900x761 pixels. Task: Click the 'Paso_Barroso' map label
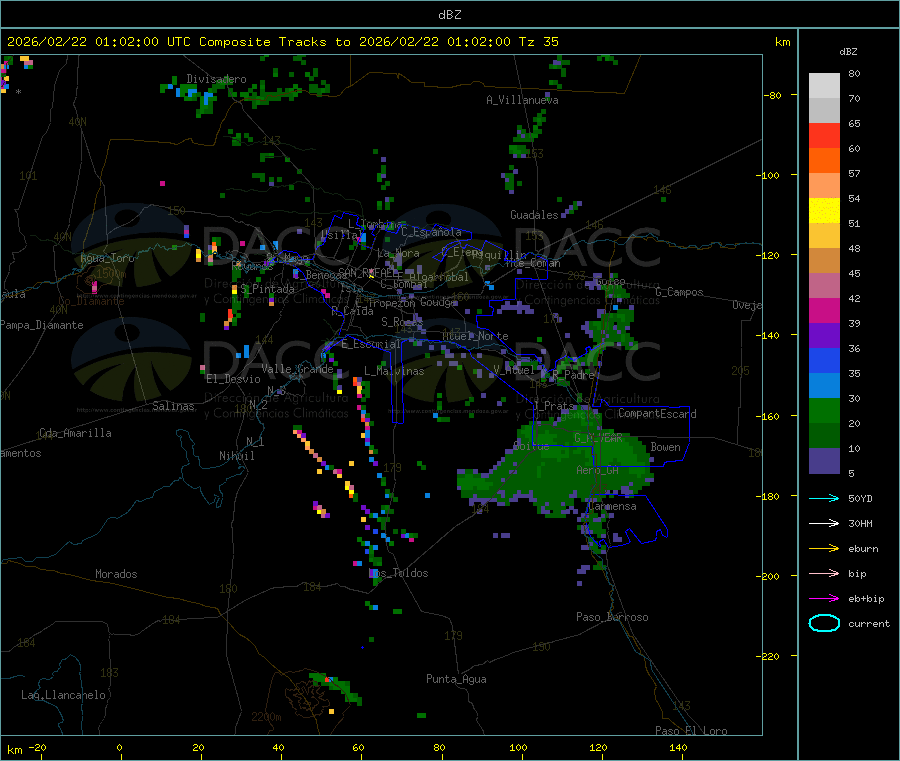[612, 617]
